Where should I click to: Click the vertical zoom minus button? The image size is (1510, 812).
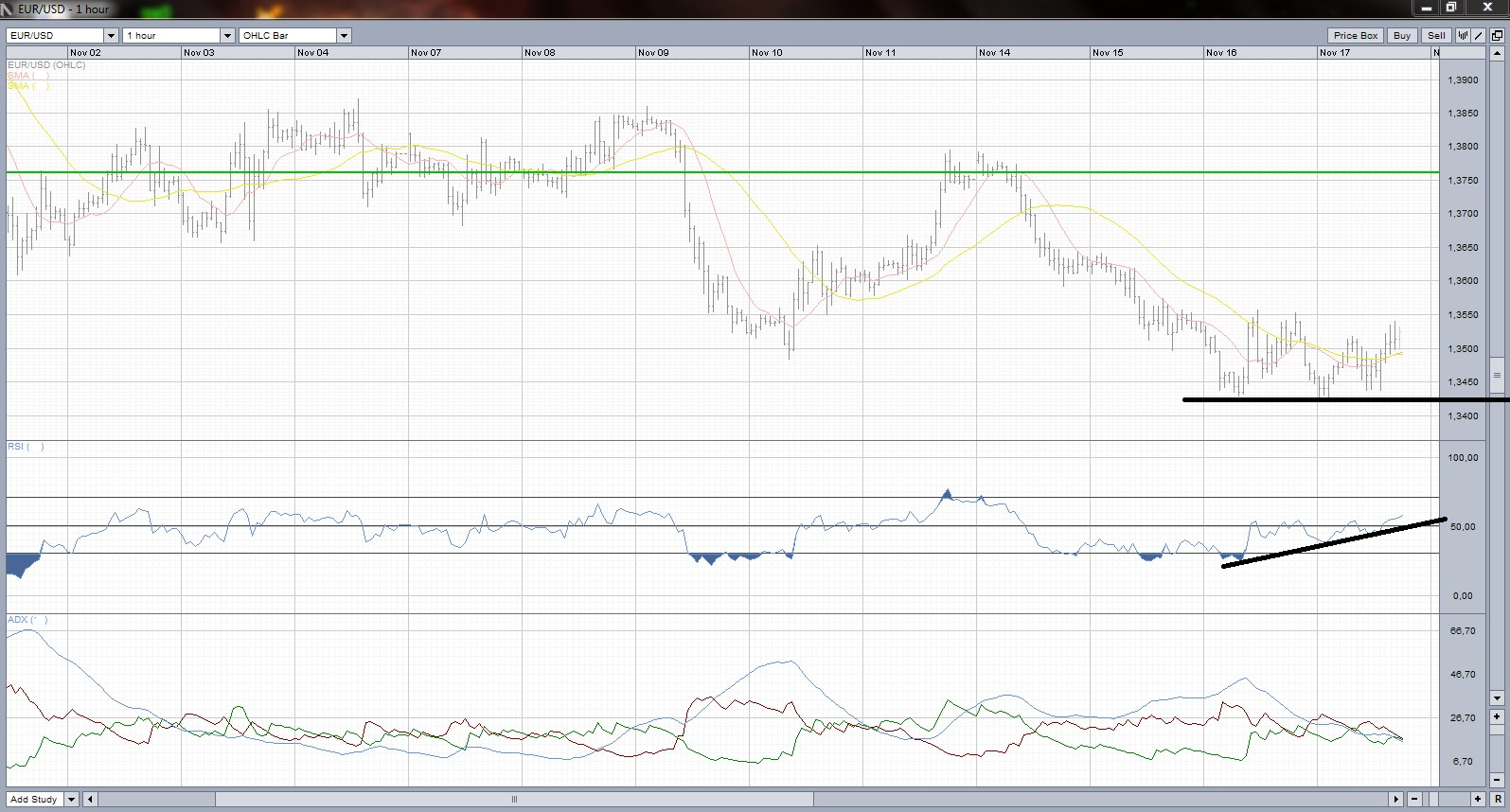(1497, 779)
